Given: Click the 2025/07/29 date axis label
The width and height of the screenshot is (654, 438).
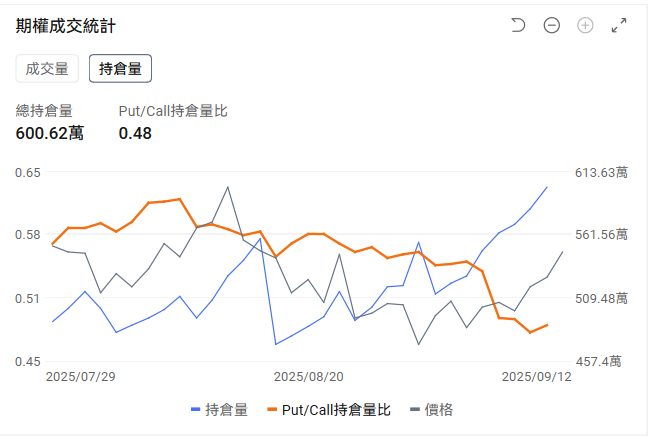Looking at the screenshot, I should [81, 377].
